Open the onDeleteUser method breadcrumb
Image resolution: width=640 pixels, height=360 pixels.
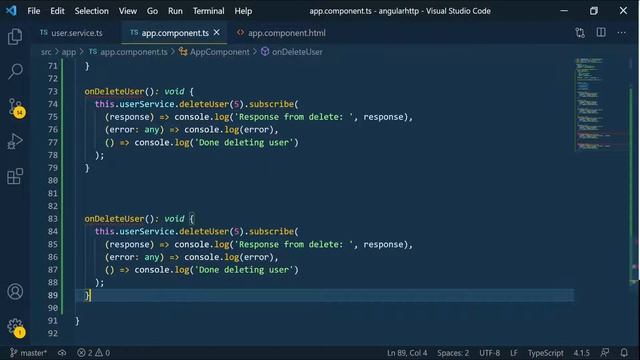(x=292, y=52)
